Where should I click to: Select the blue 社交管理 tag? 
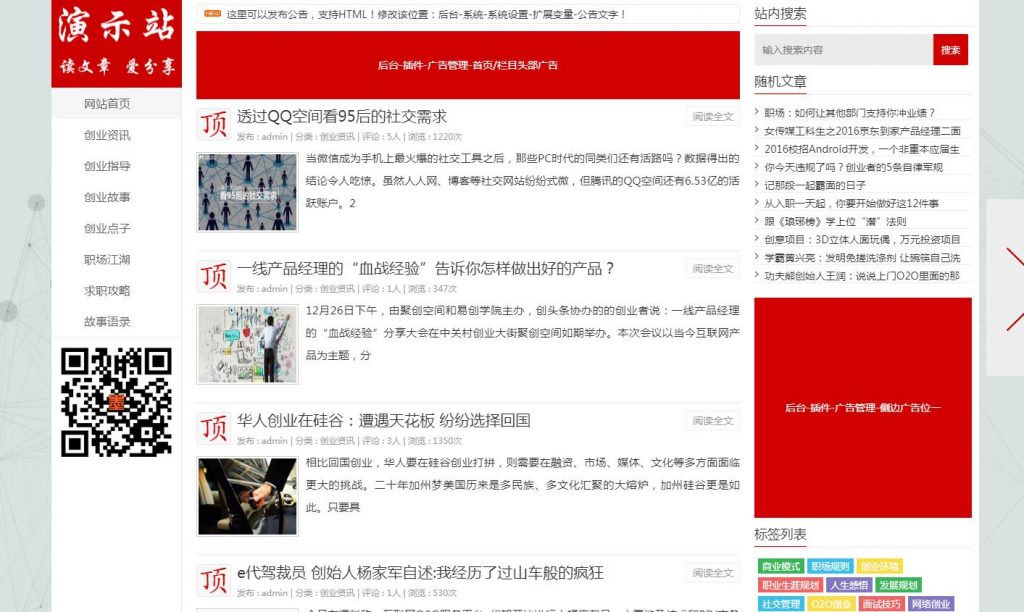pyautogui.click(x=780, y=604)
